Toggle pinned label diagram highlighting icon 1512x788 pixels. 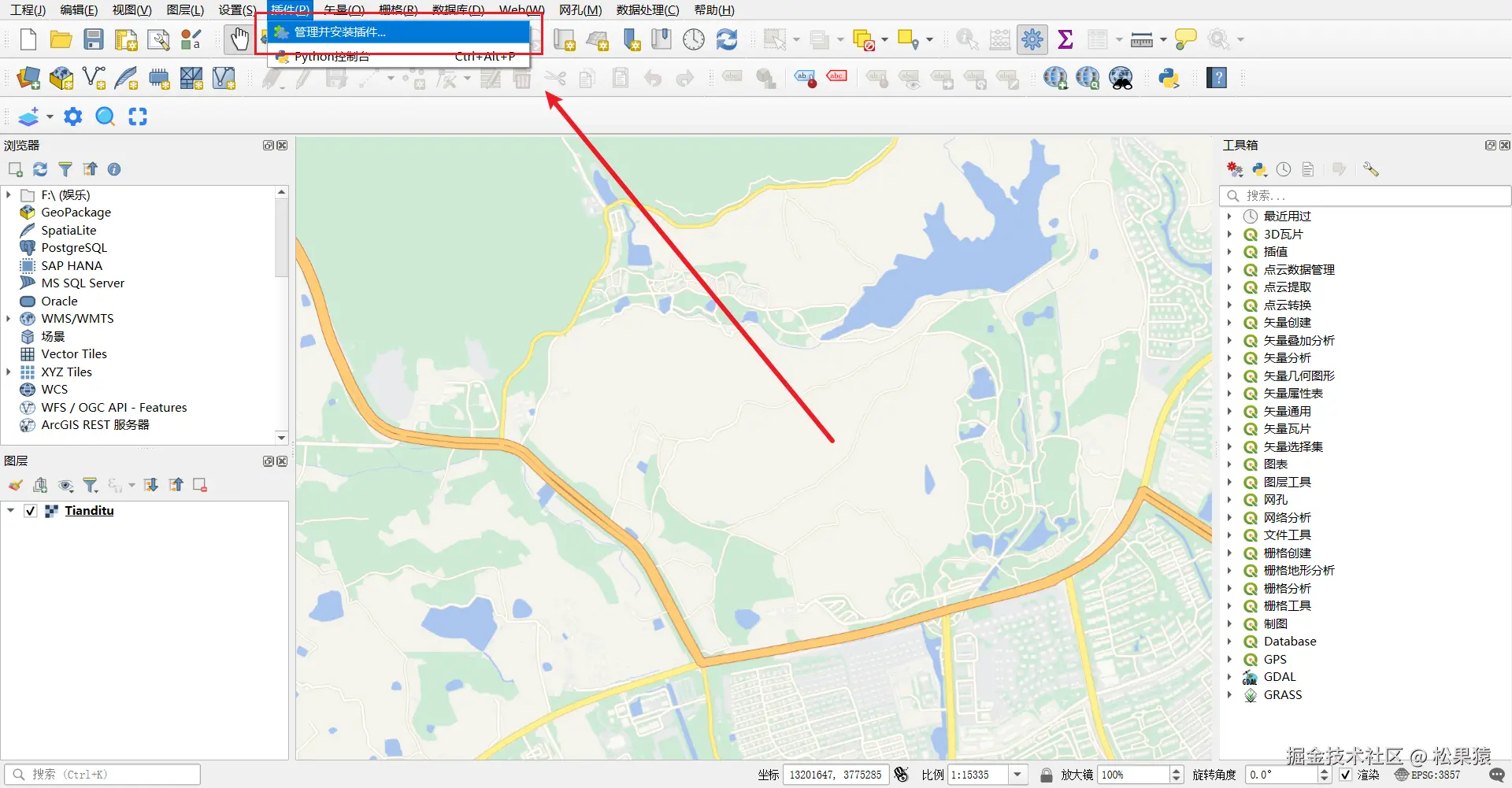click(x=805, y=78)
